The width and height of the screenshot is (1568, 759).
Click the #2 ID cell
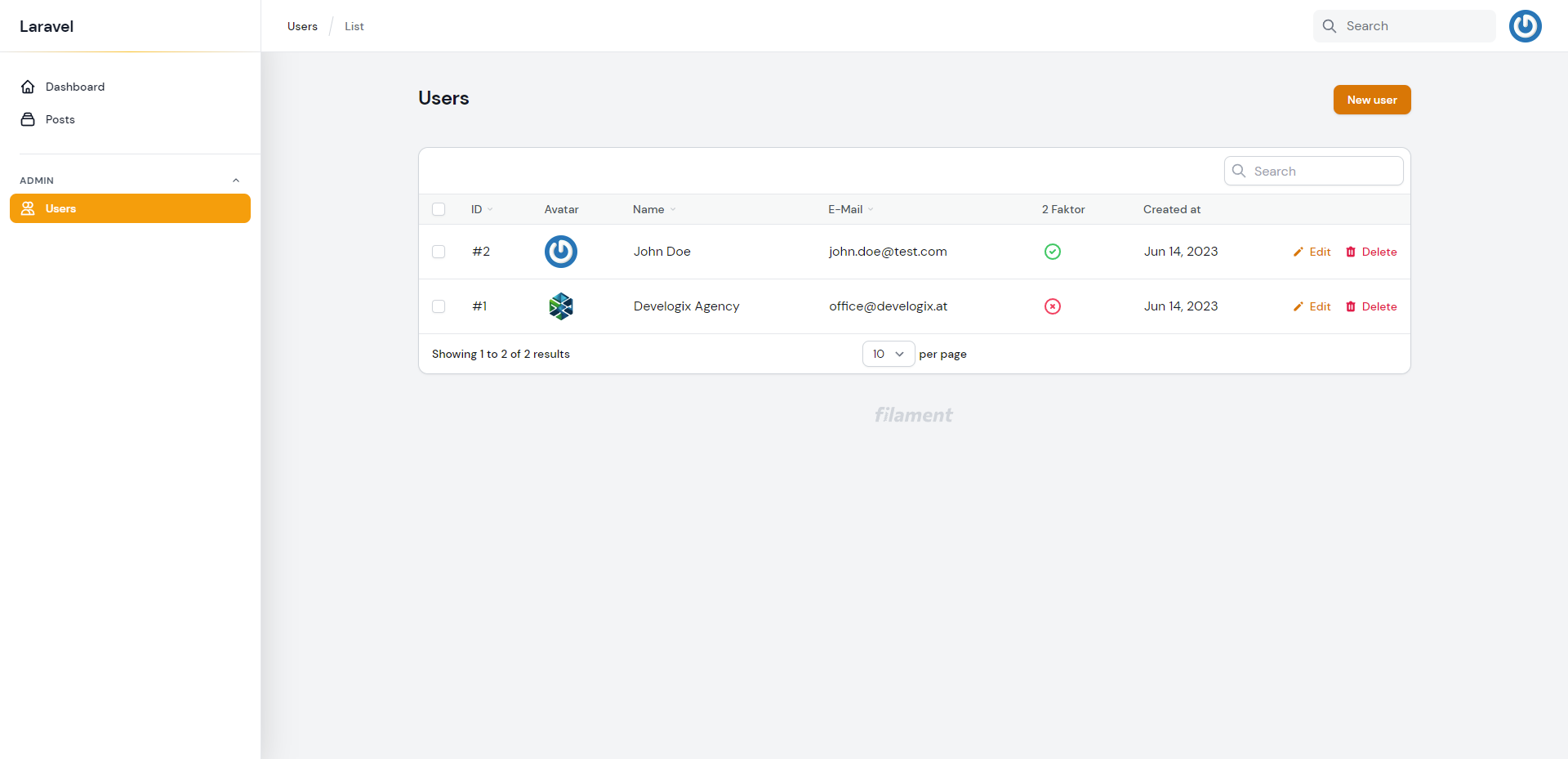coord(481,252)
